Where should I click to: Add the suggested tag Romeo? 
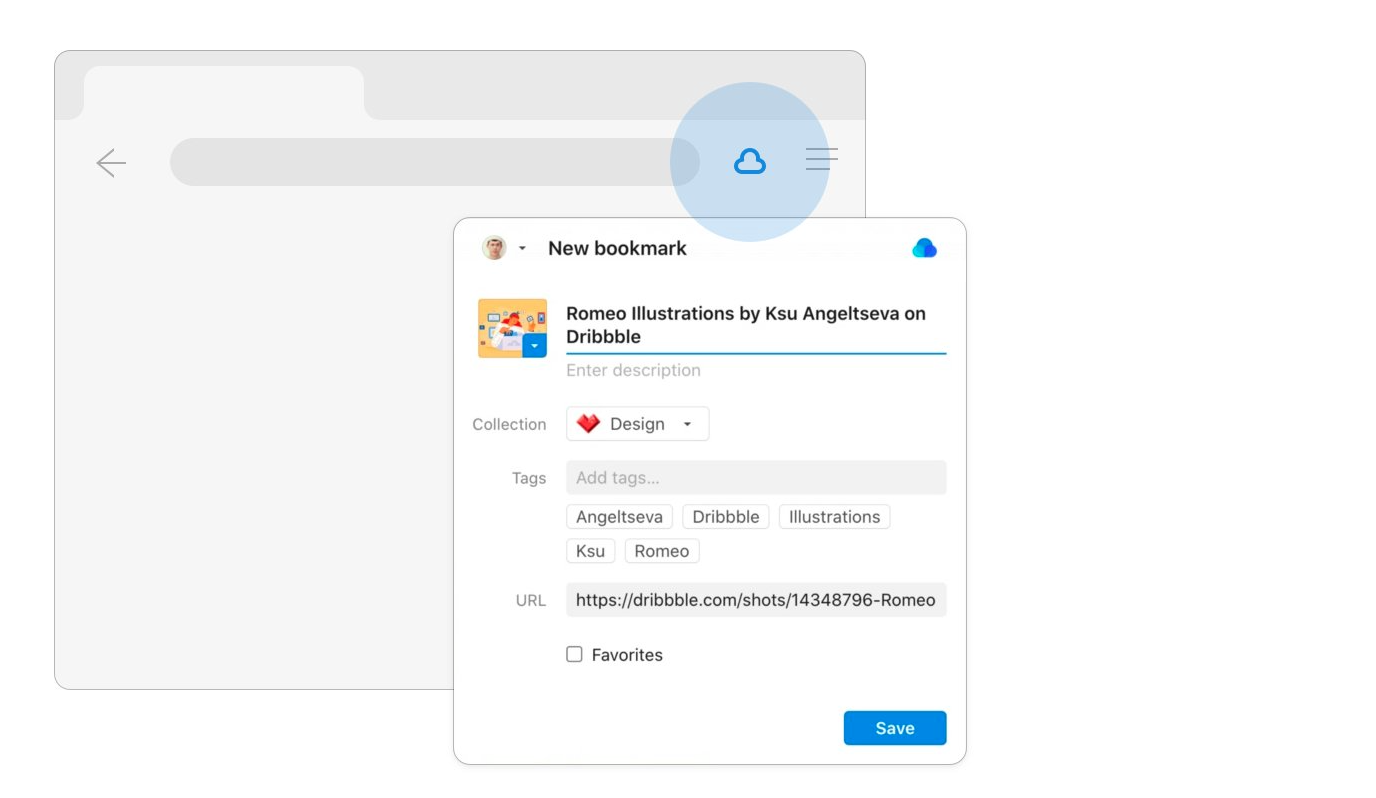662,551
